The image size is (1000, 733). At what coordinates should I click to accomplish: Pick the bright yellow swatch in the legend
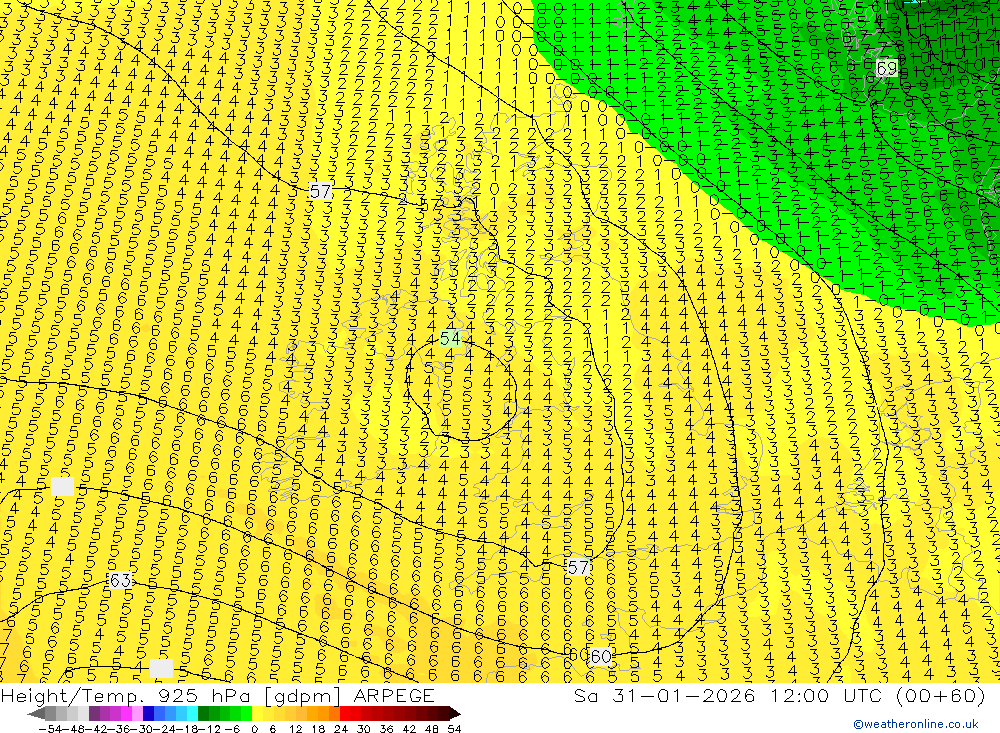pyautogui.click(x=258, y=714)
